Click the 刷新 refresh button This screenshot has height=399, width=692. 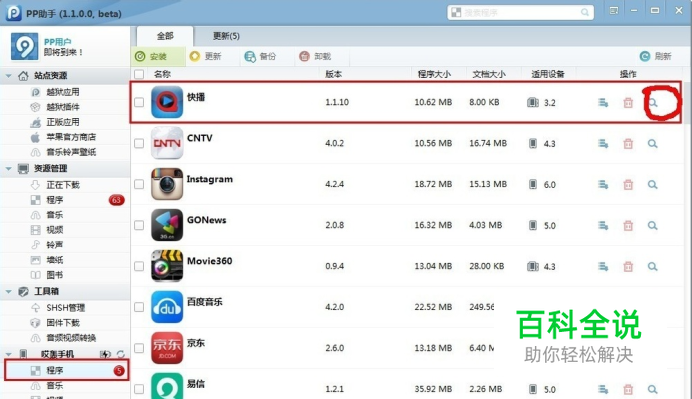pyautogui.click(x=656, y=56)
